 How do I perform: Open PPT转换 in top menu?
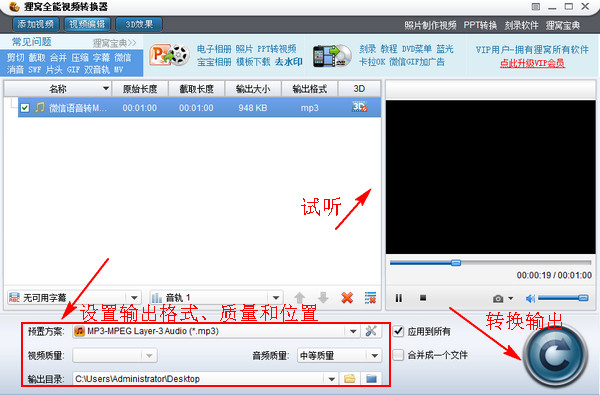point(480,25)
